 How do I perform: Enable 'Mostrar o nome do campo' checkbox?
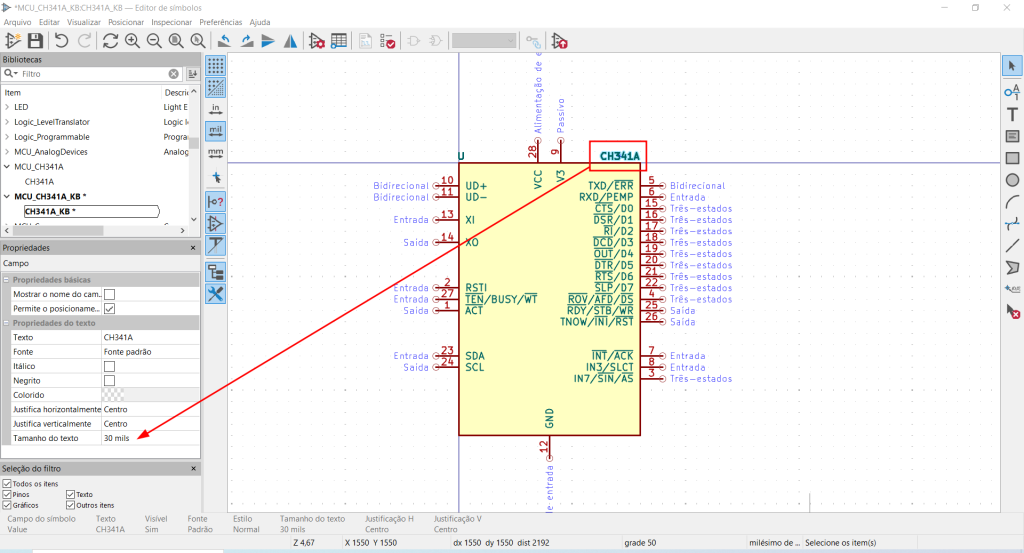point(110,294)
